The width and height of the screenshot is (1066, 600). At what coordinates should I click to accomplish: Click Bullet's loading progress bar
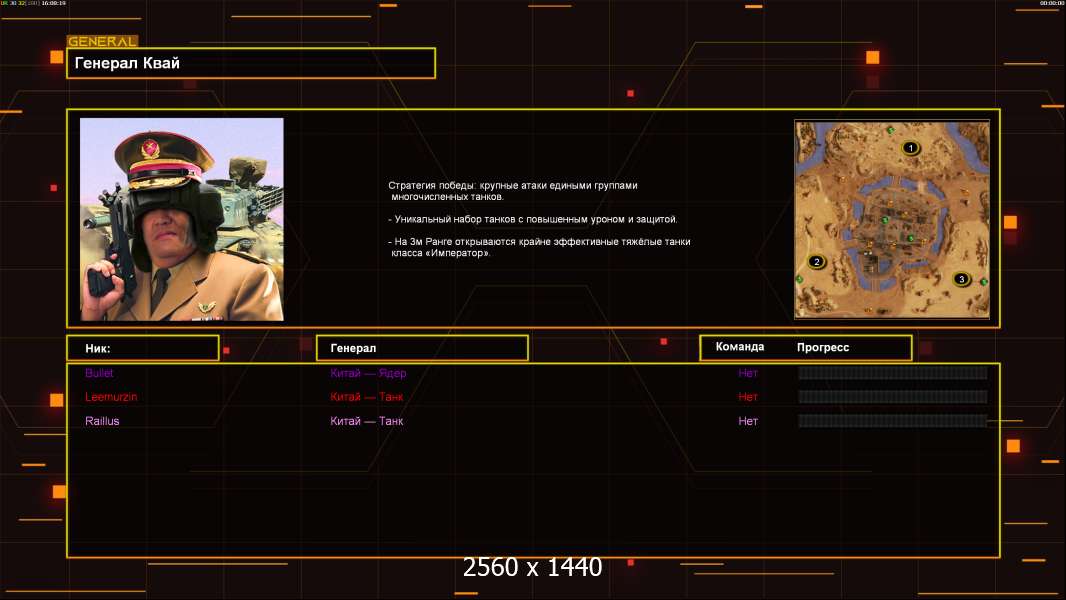point(892,373)
